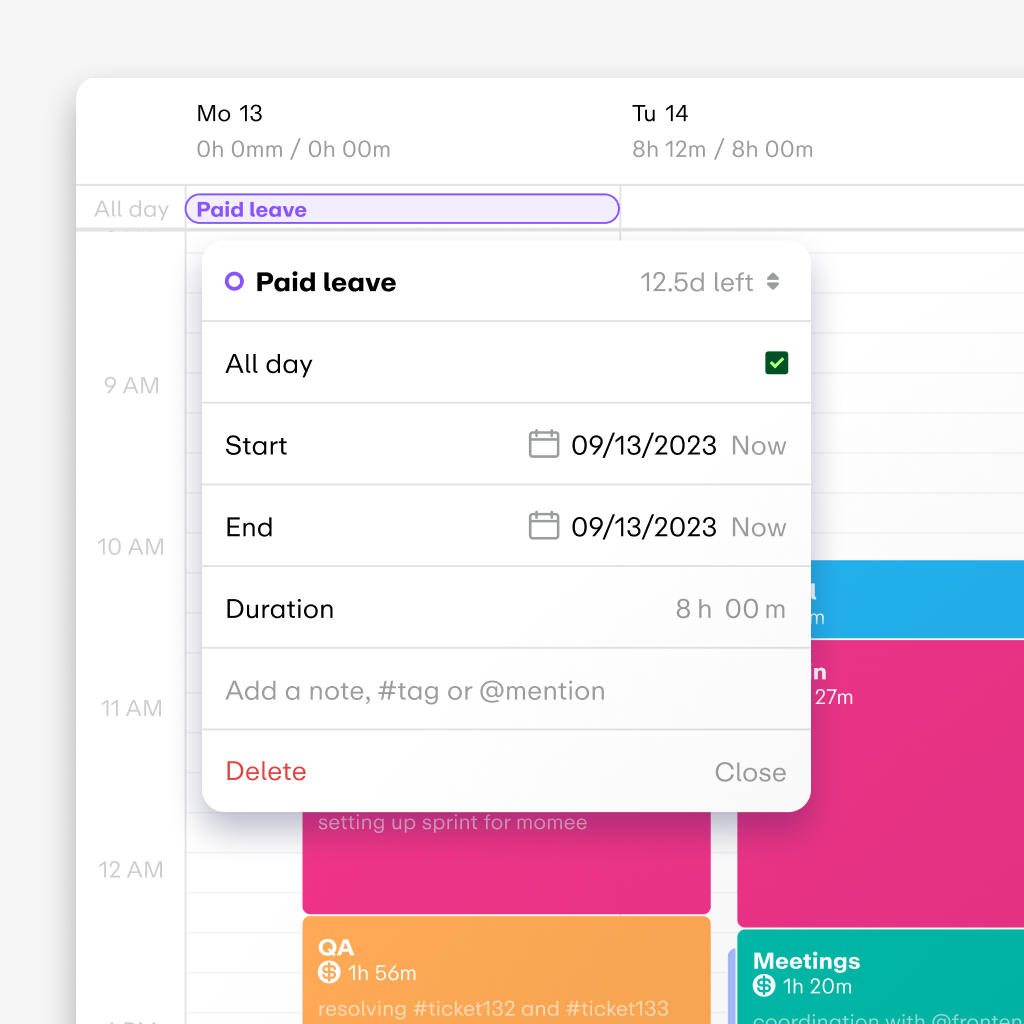This screenshot has height=1024, width=1024.
Task: Click the purple circle next to Paid leave title
Action: 234,281
